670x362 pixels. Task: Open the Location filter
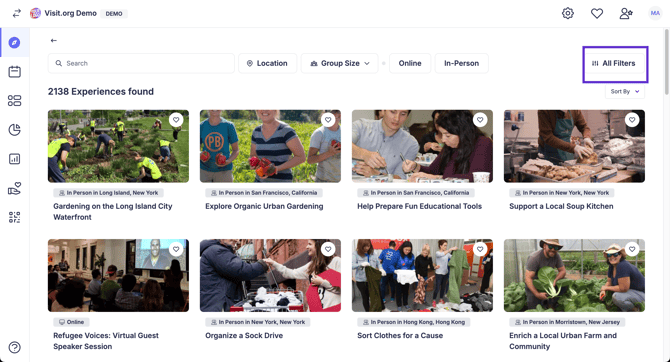tap(267, 63)
